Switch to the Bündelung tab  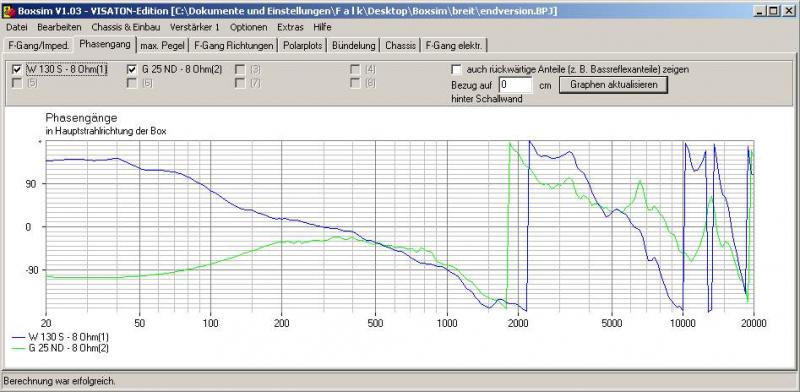(354, 45)
